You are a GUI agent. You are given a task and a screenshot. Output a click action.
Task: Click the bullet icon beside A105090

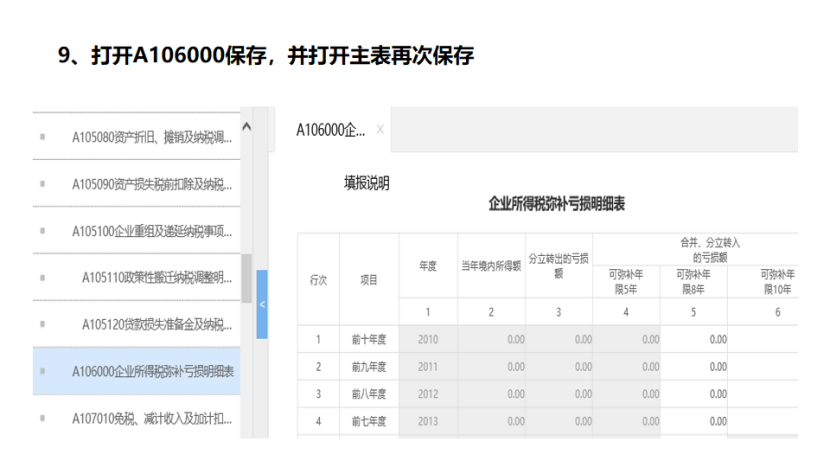pos(42,184)
